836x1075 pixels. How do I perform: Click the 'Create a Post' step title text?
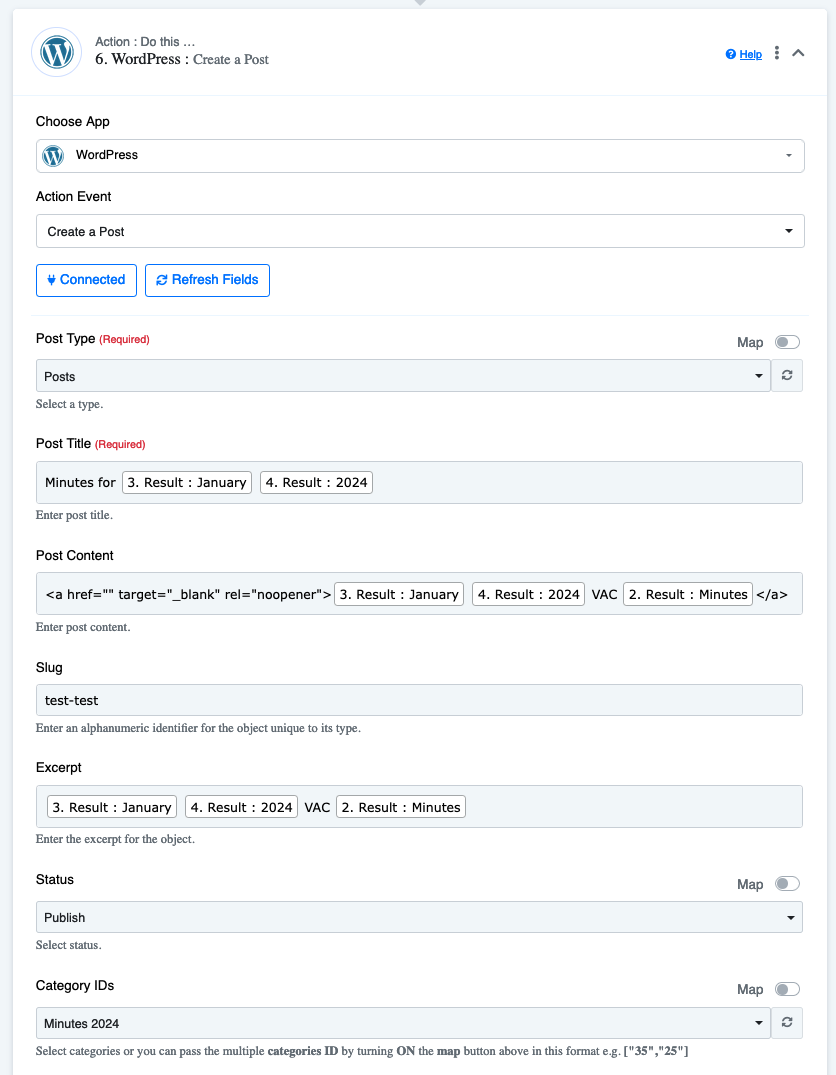click(x=230, y=60)
